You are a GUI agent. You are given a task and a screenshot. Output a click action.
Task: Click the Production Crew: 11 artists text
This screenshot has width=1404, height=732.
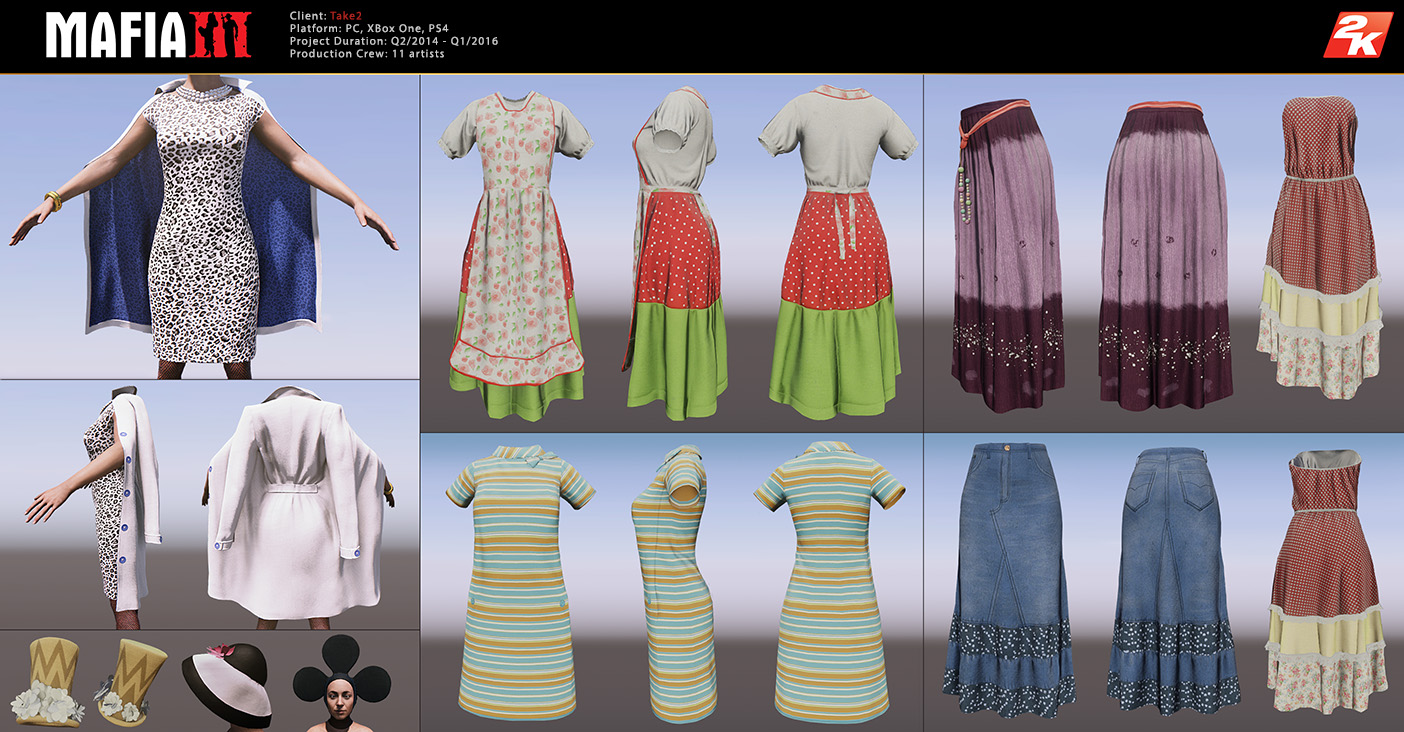367,53
